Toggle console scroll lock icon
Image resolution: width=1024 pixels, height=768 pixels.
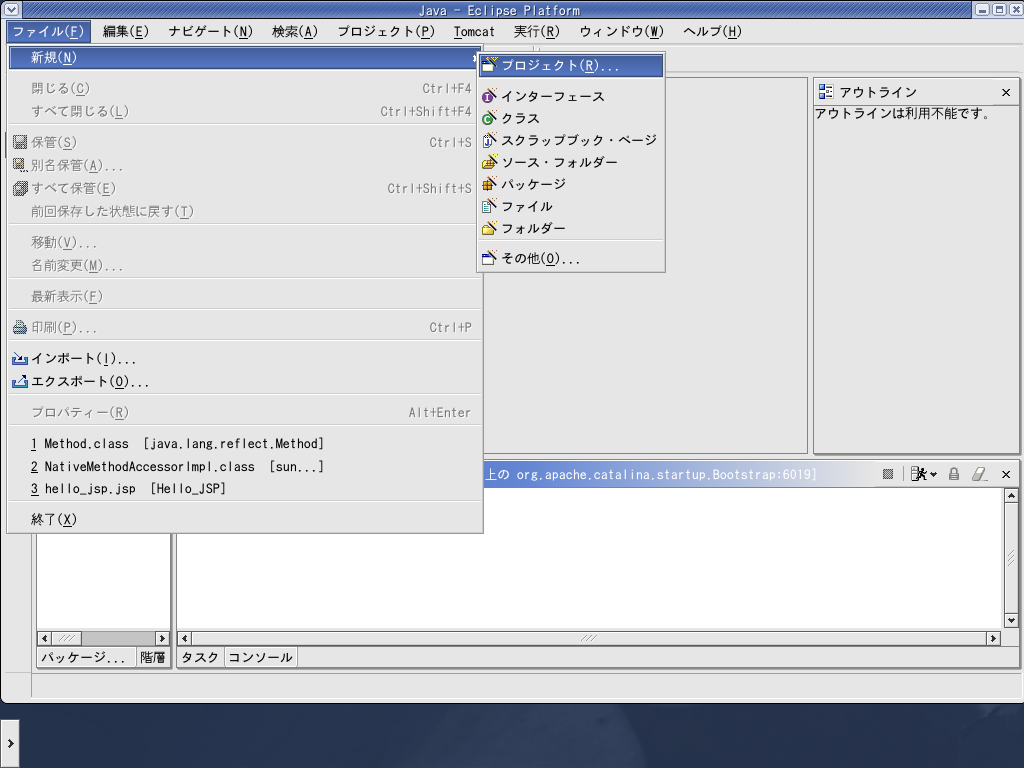pyautogui.click(x=954, y=474)
